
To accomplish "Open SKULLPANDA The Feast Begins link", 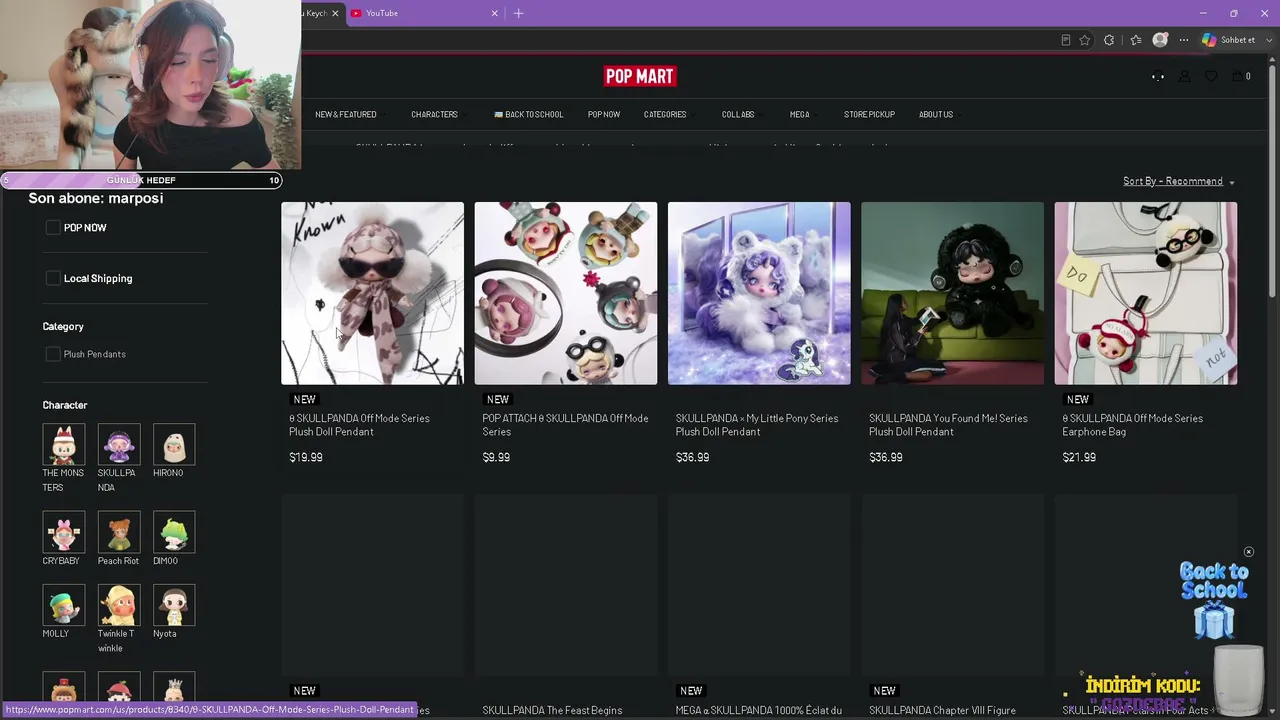I will (552, 710).
